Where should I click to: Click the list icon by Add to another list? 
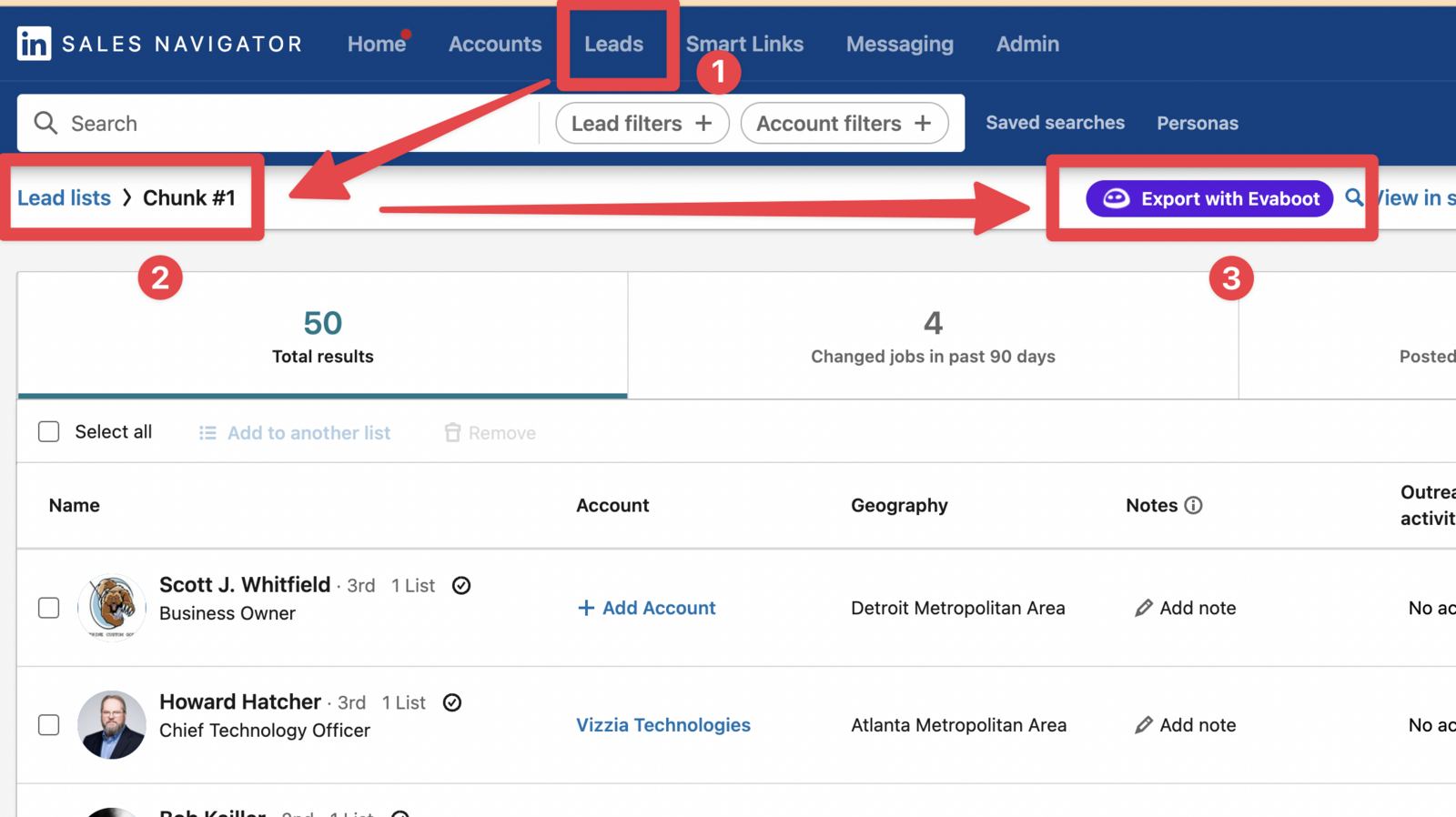pyautogui.click(x=207, y=433)
